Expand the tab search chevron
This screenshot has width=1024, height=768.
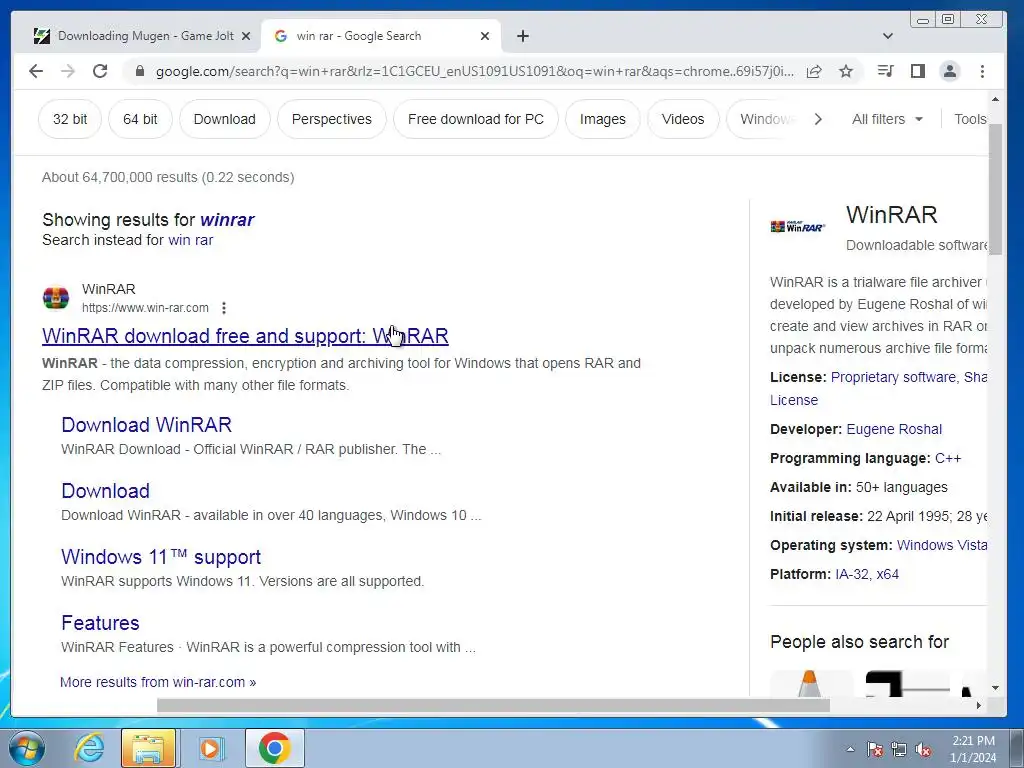pyautogui.click(x=888, y=36)
